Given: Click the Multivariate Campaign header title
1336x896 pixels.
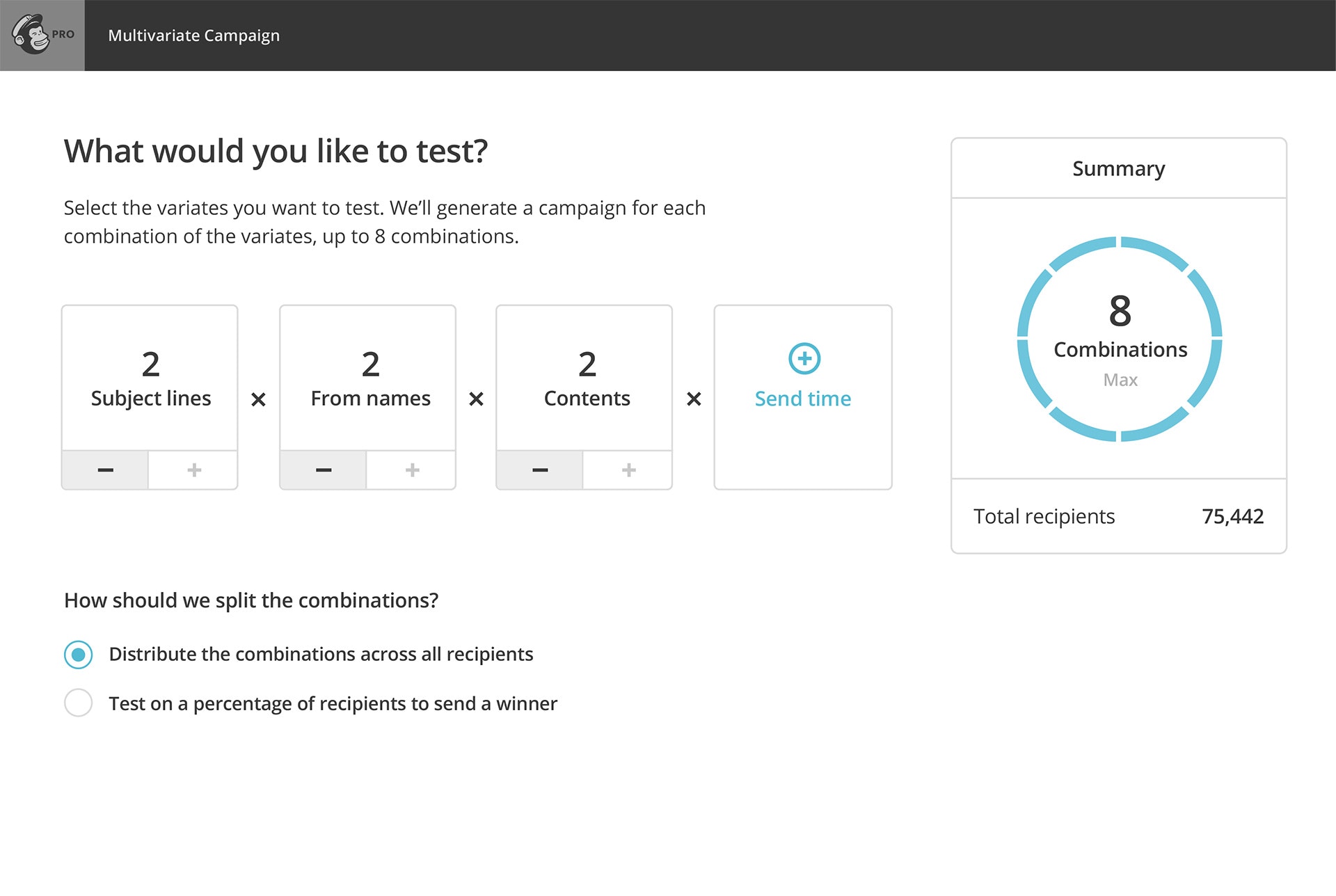Looking at the screenshot, I should [x=193, y=35].
